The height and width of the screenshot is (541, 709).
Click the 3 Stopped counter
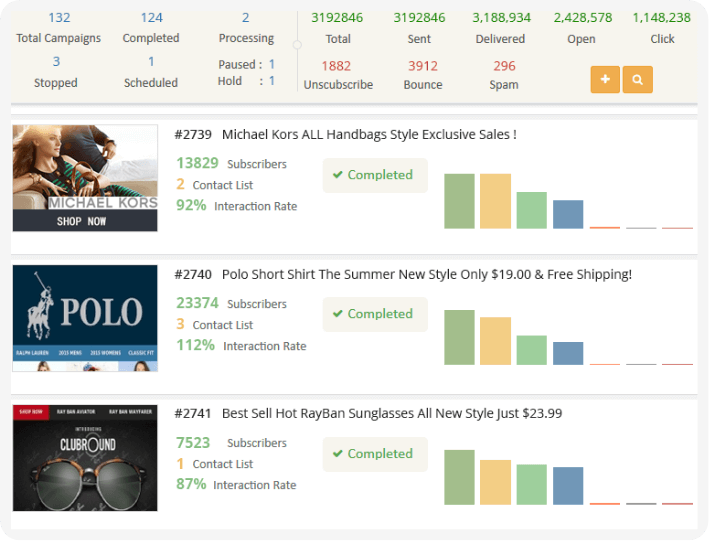(x=56, y=72)
